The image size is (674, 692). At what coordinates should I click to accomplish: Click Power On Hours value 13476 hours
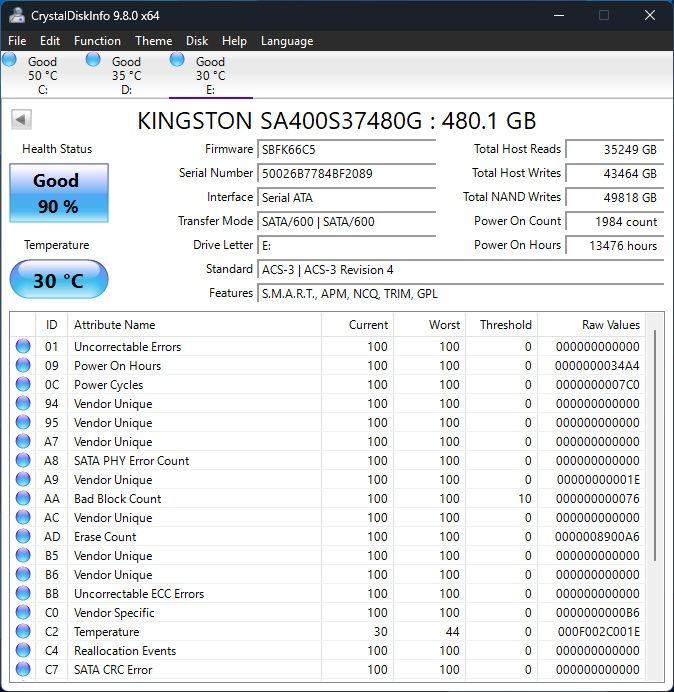click(x=614, y=245)
